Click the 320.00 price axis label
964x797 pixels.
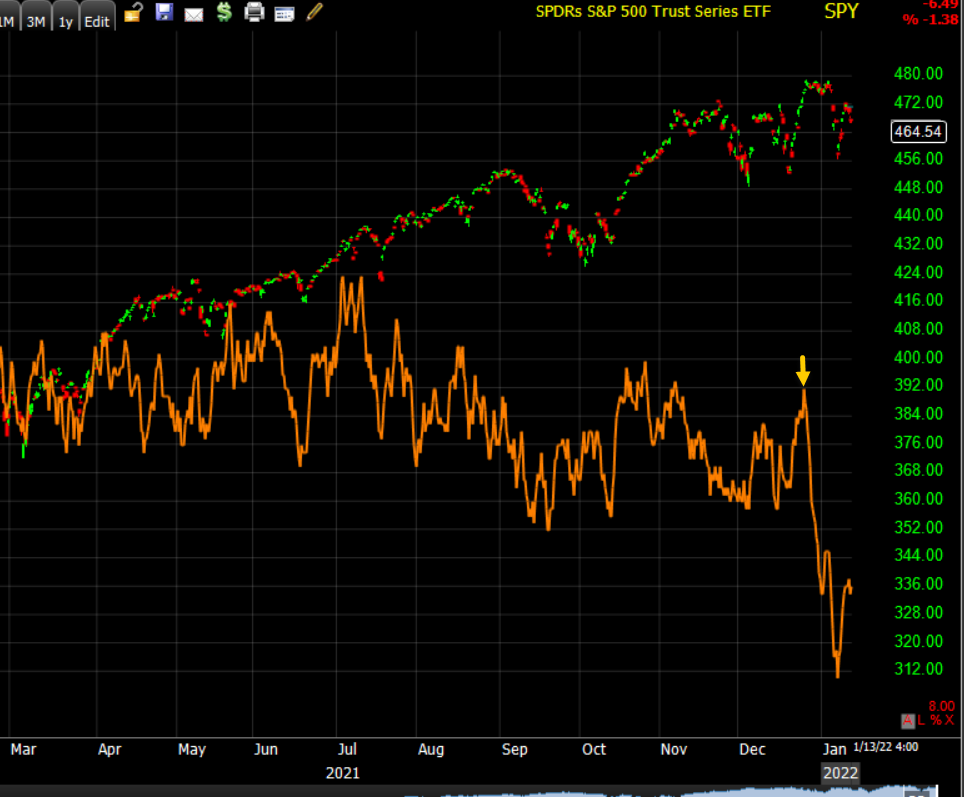click(919, 641)
